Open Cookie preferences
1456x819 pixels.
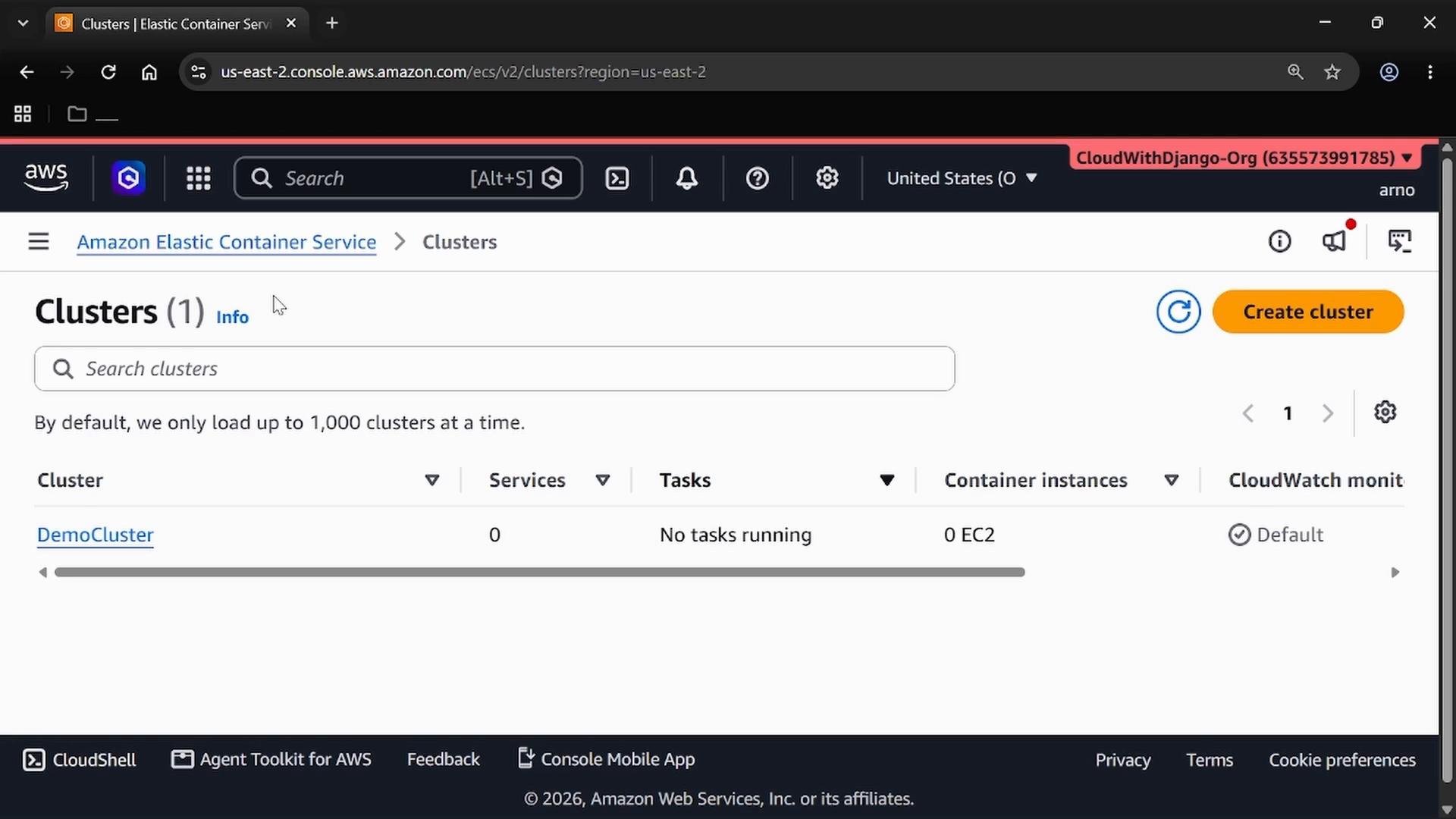[1342, 760]
